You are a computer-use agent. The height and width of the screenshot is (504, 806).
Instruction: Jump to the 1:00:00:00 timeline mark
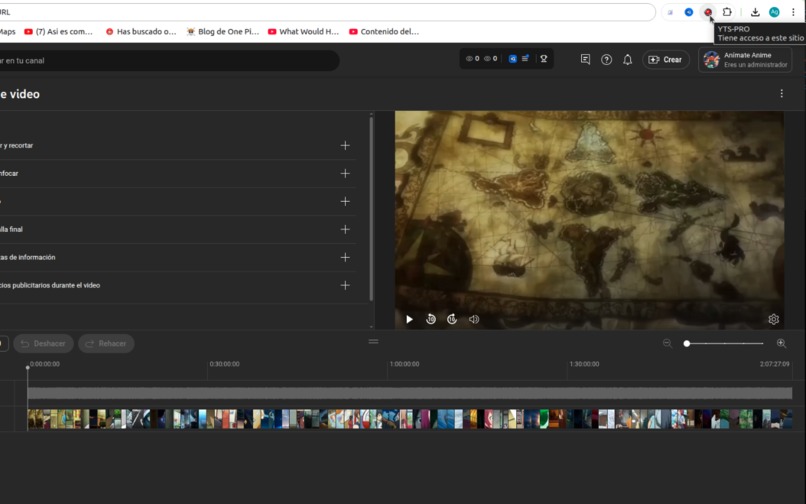[x=405, y=364]
